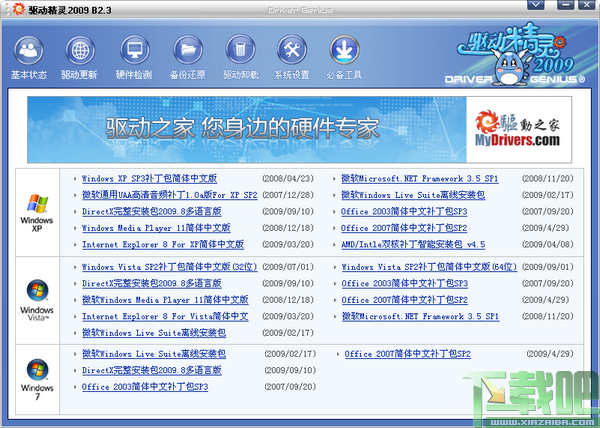Minimize the Driver Genius window
600x428 pixels.
click(x=566, y=5)
